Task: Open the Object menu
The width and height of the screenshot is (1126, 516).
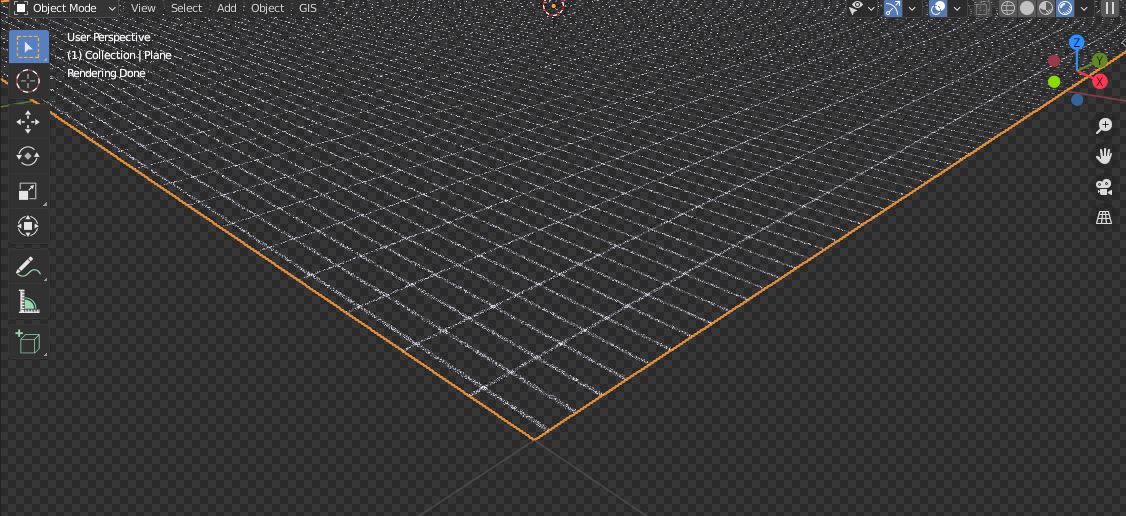Action: 267,8
